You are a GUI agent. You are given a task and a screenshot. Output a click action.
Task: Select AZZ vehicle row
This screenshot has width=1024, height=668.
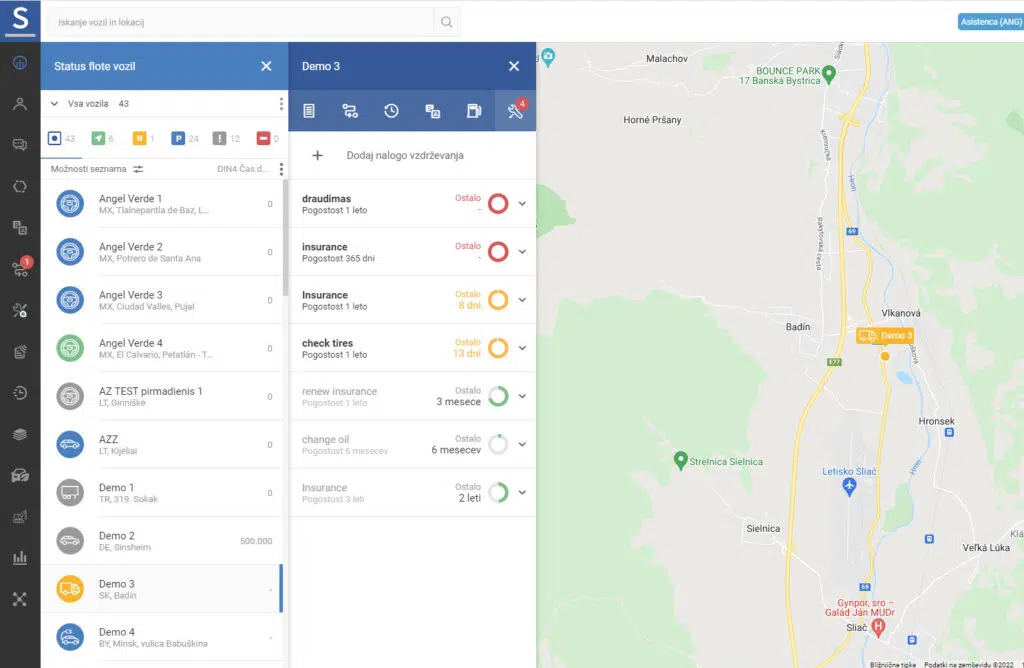[x=162, y=445]
